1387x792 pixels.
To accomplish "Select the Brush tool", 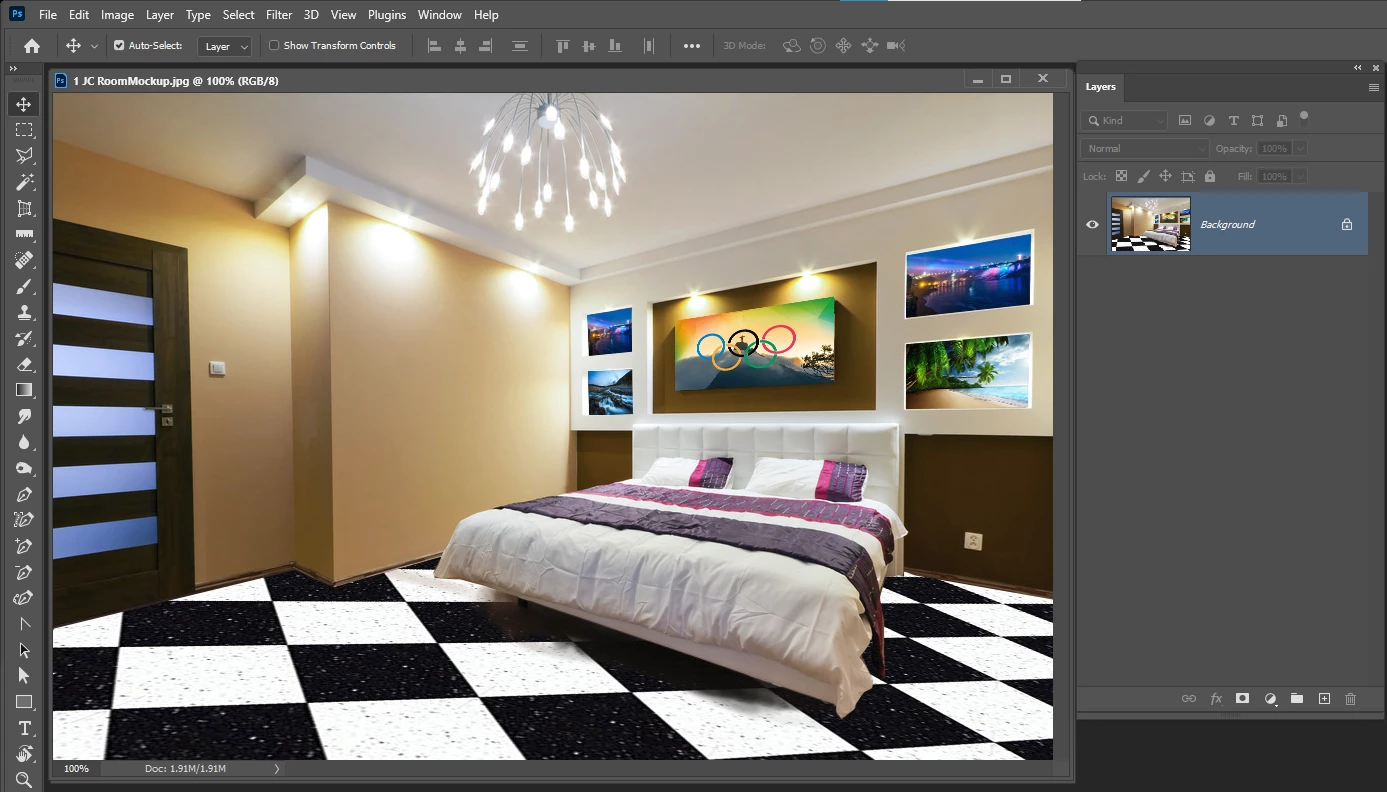I will pos(24,286).
